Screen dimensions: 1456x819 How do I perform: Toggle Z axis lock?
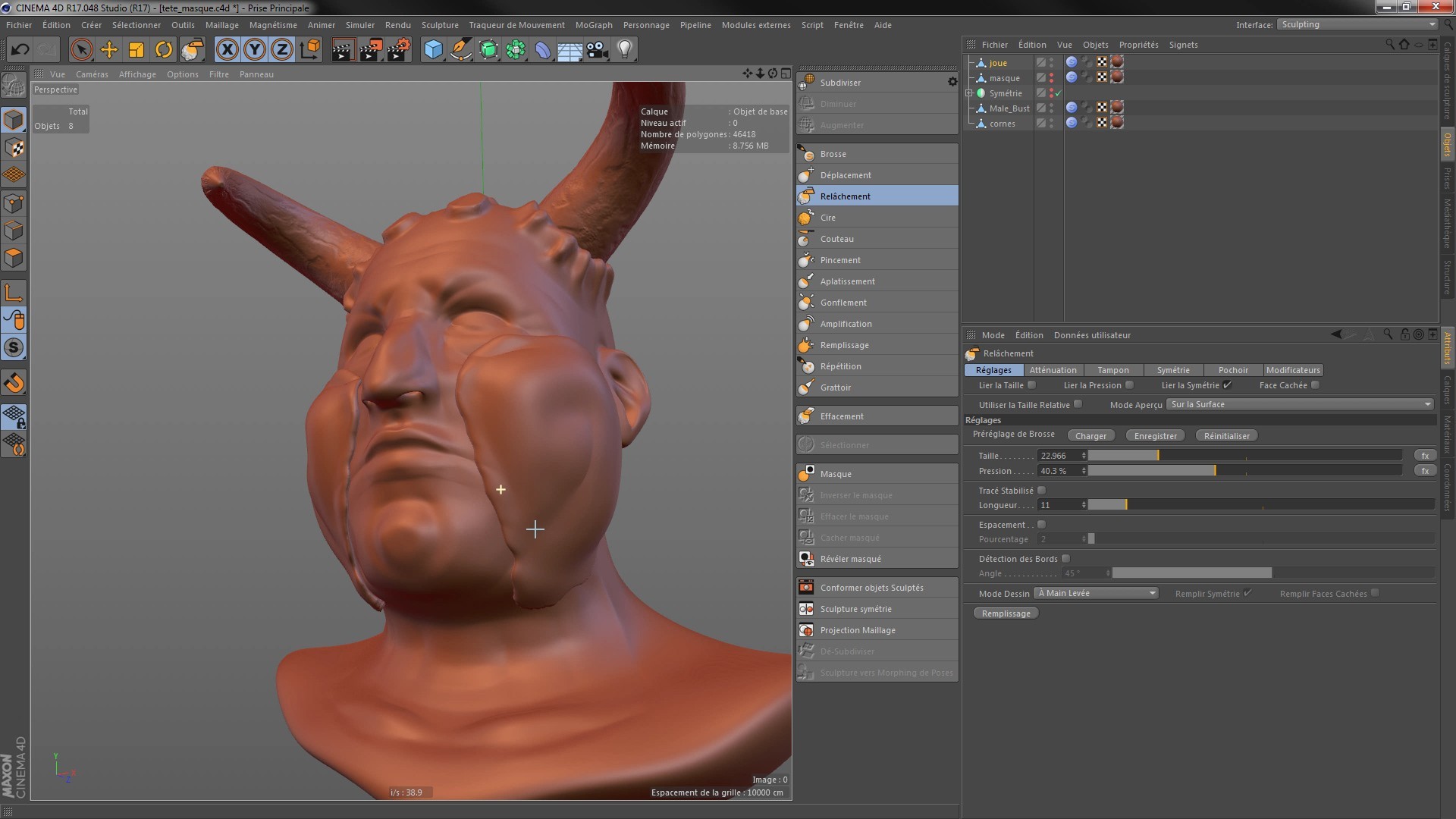tap(282, 50)
